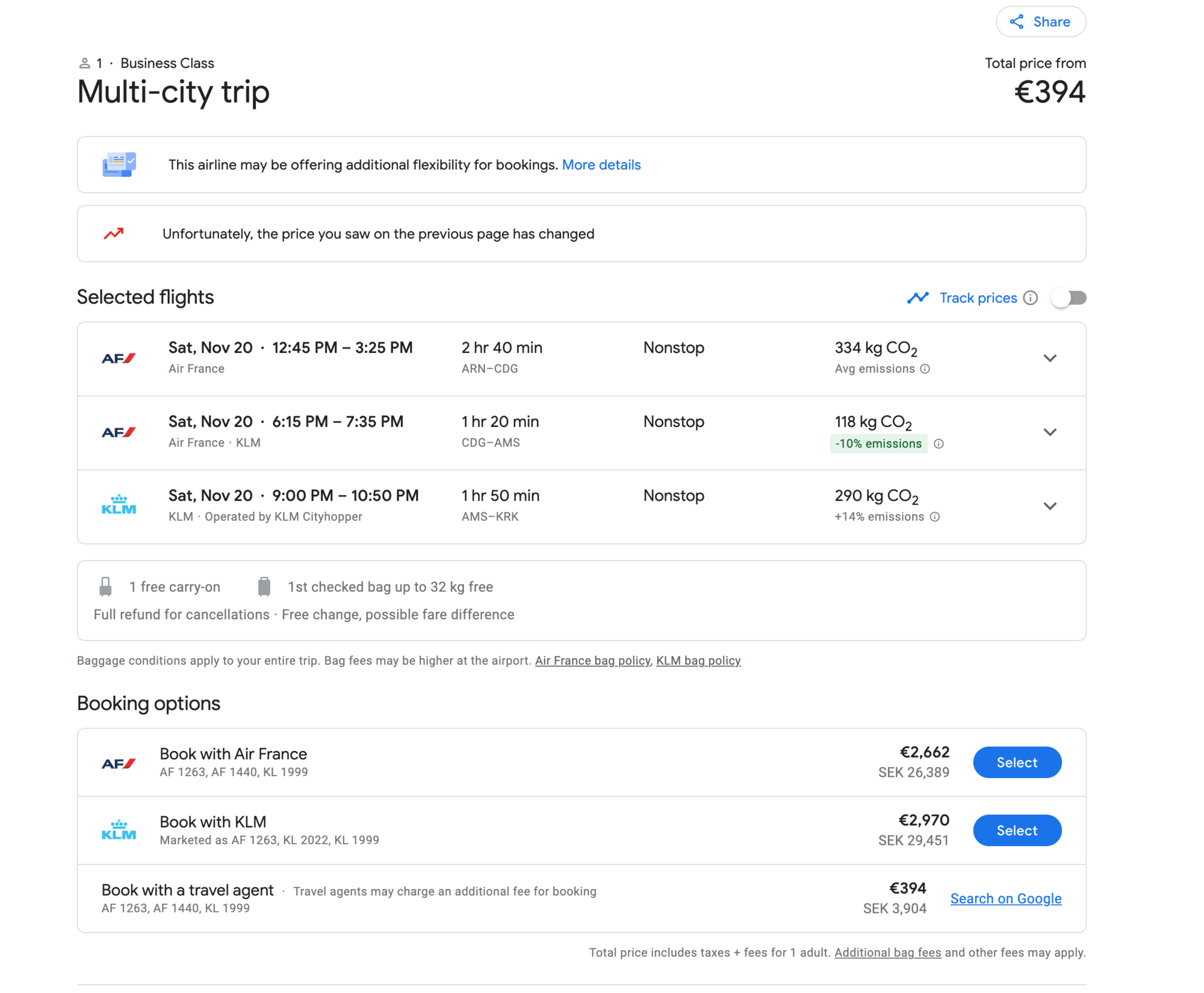Enable the Track prices toggle

1069,298
